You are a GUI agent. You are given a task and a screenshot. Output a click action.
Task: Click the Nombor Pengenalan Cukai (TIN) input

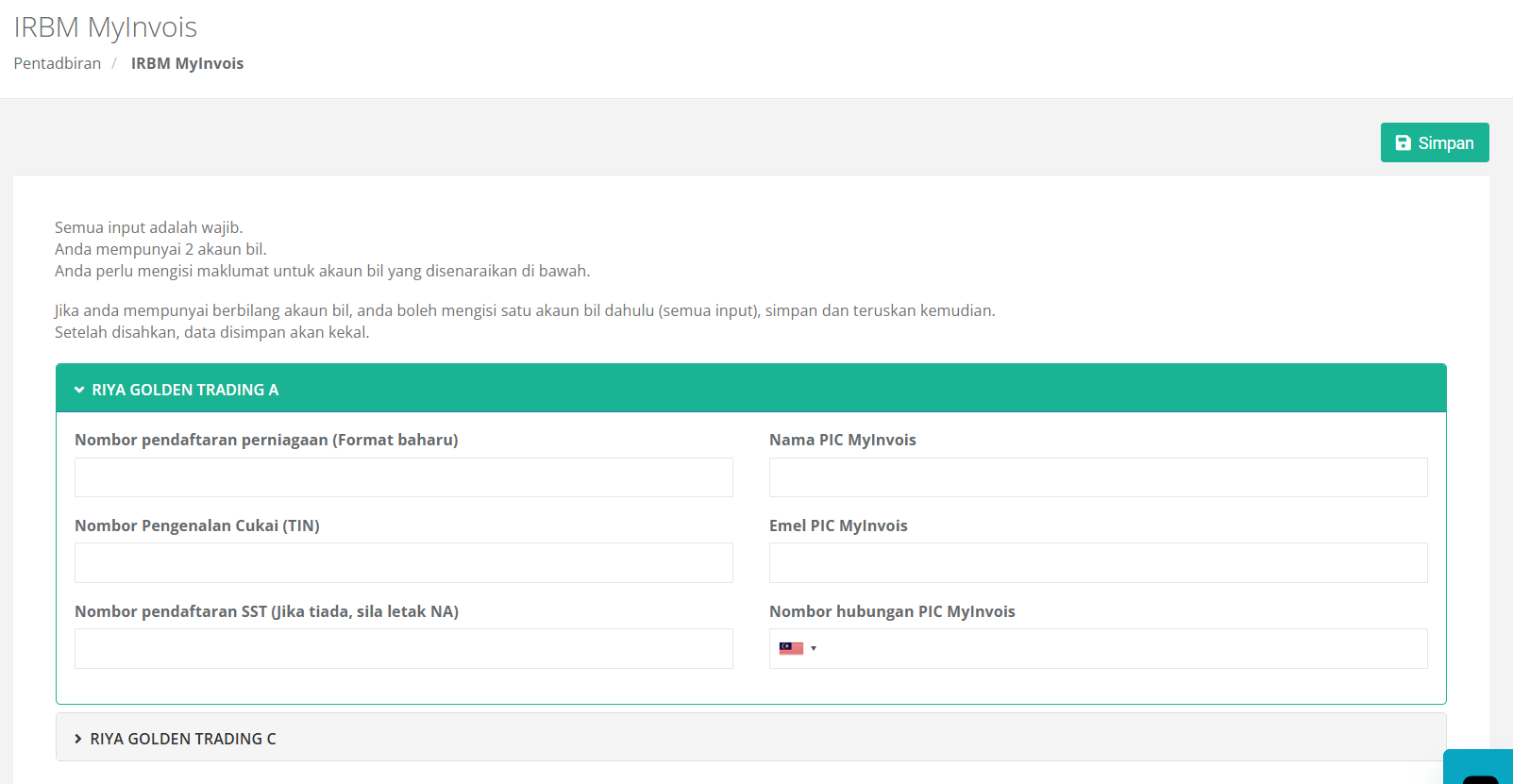[403, 563]
